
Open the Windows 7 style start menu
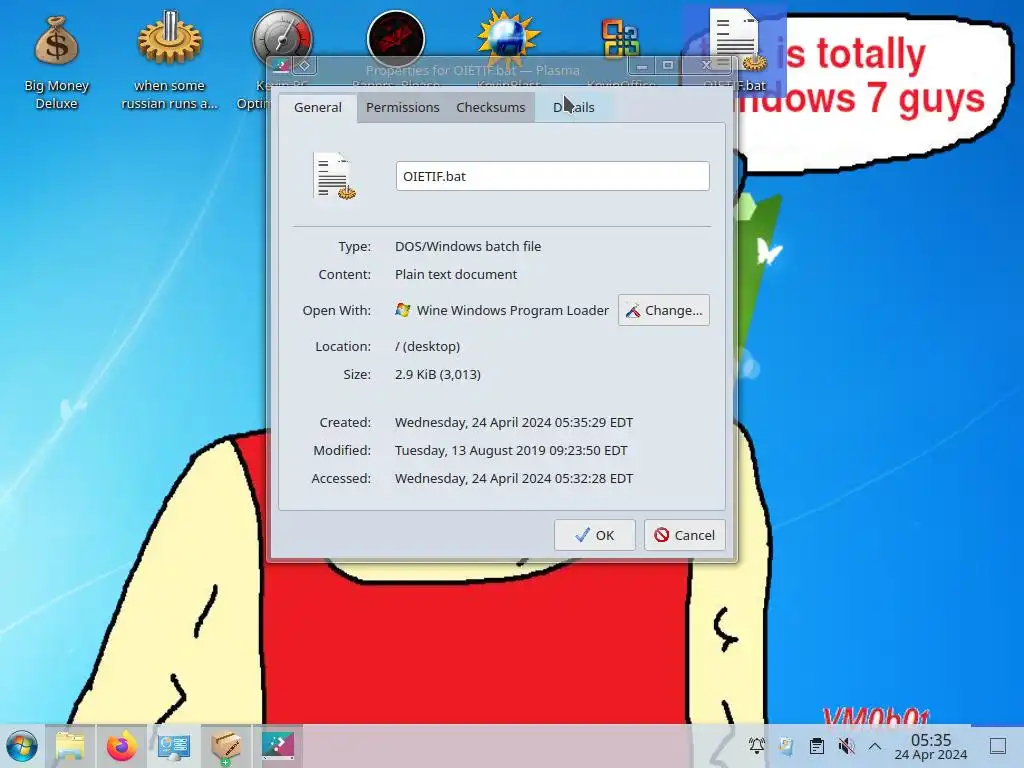[x=22, y=746]
